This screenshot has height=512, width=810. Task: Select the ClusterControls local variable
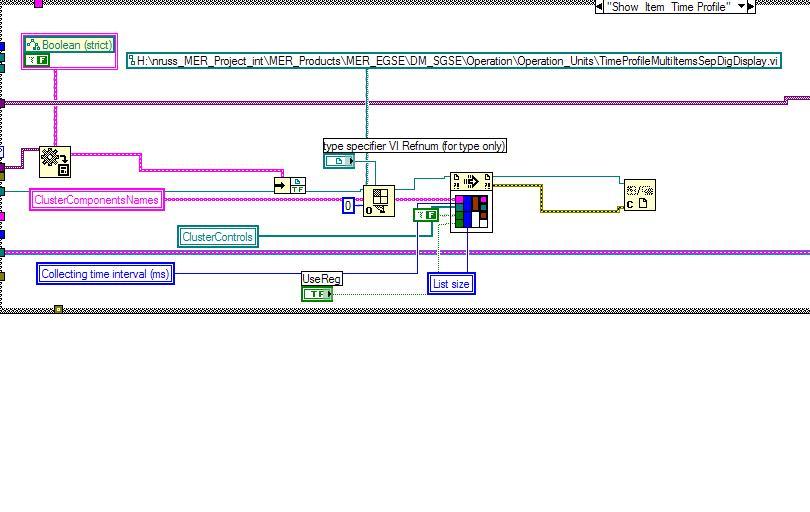[x=217, y=237]
